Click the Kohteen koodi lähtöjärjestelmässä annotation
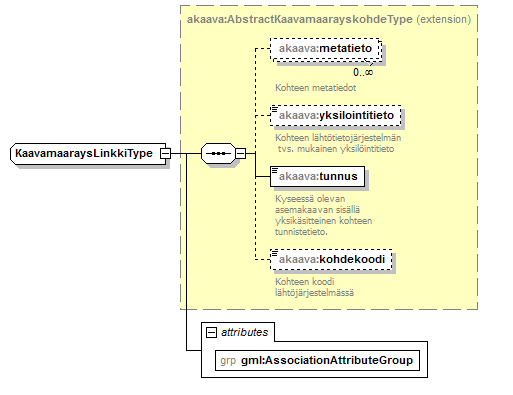The width and height of the screenshot is (513, 395). tap(314, 287)
